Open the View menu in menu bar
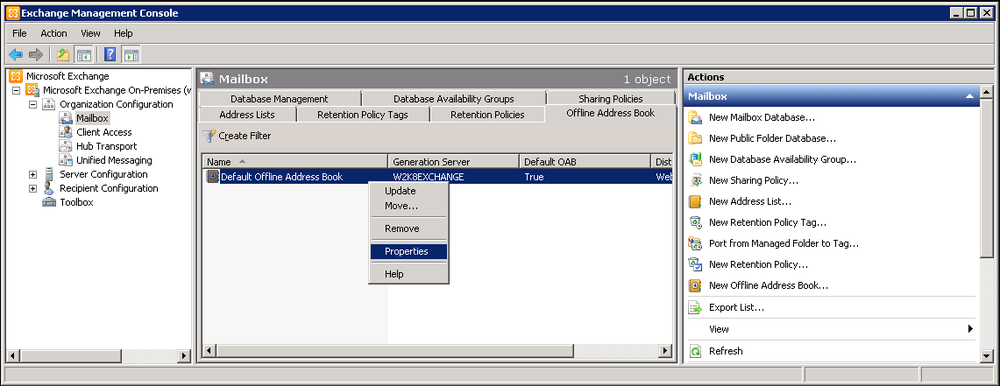This screenshot has width=1000, height=386. [x=91, y=33]
